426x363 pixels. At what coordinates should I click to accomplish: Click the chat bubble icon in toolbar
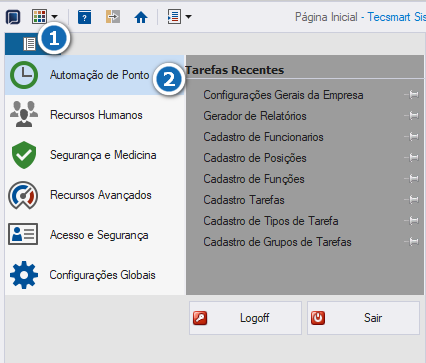[13, 17]
